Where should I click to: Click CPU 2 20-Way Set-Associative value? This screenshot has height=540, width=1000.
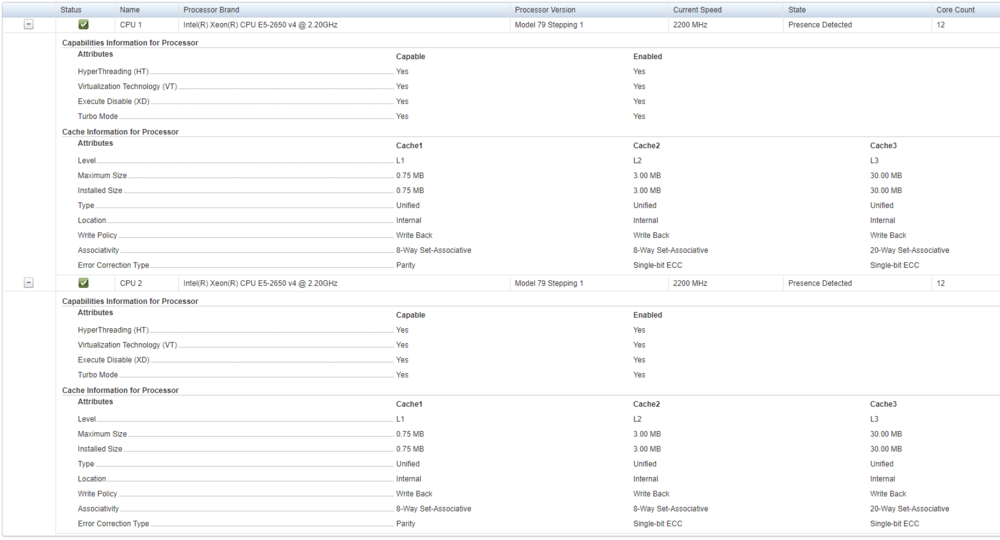point(909,509)
